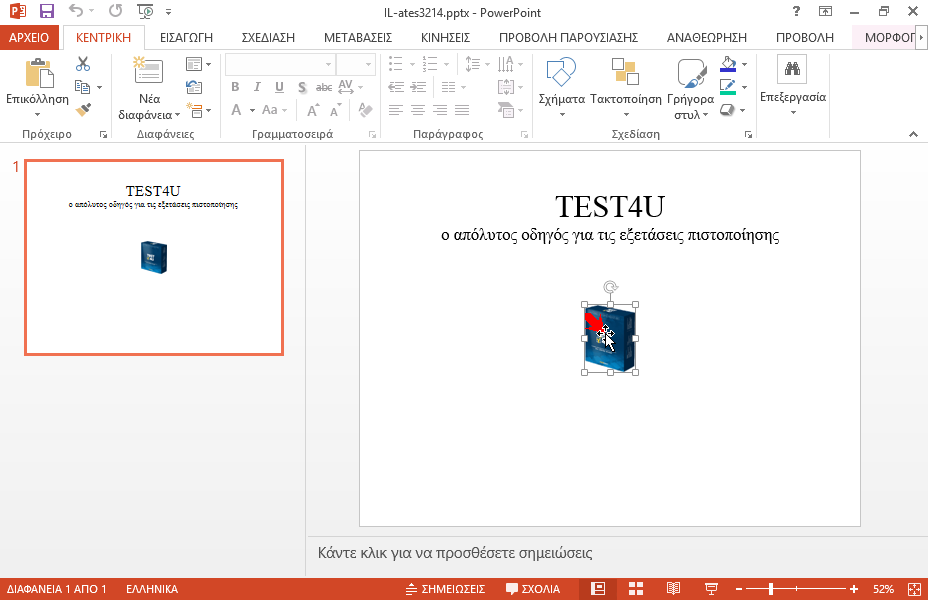
Task: Toggle text shadow
Action: tap(302, 88)
